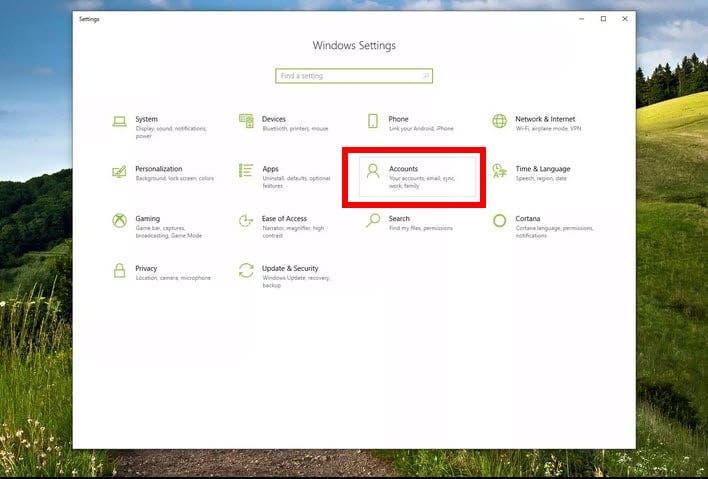Open Phone settings title
The width and height of the screenshot is (708, 479).
pyautogui.click(x=398, y=119)
